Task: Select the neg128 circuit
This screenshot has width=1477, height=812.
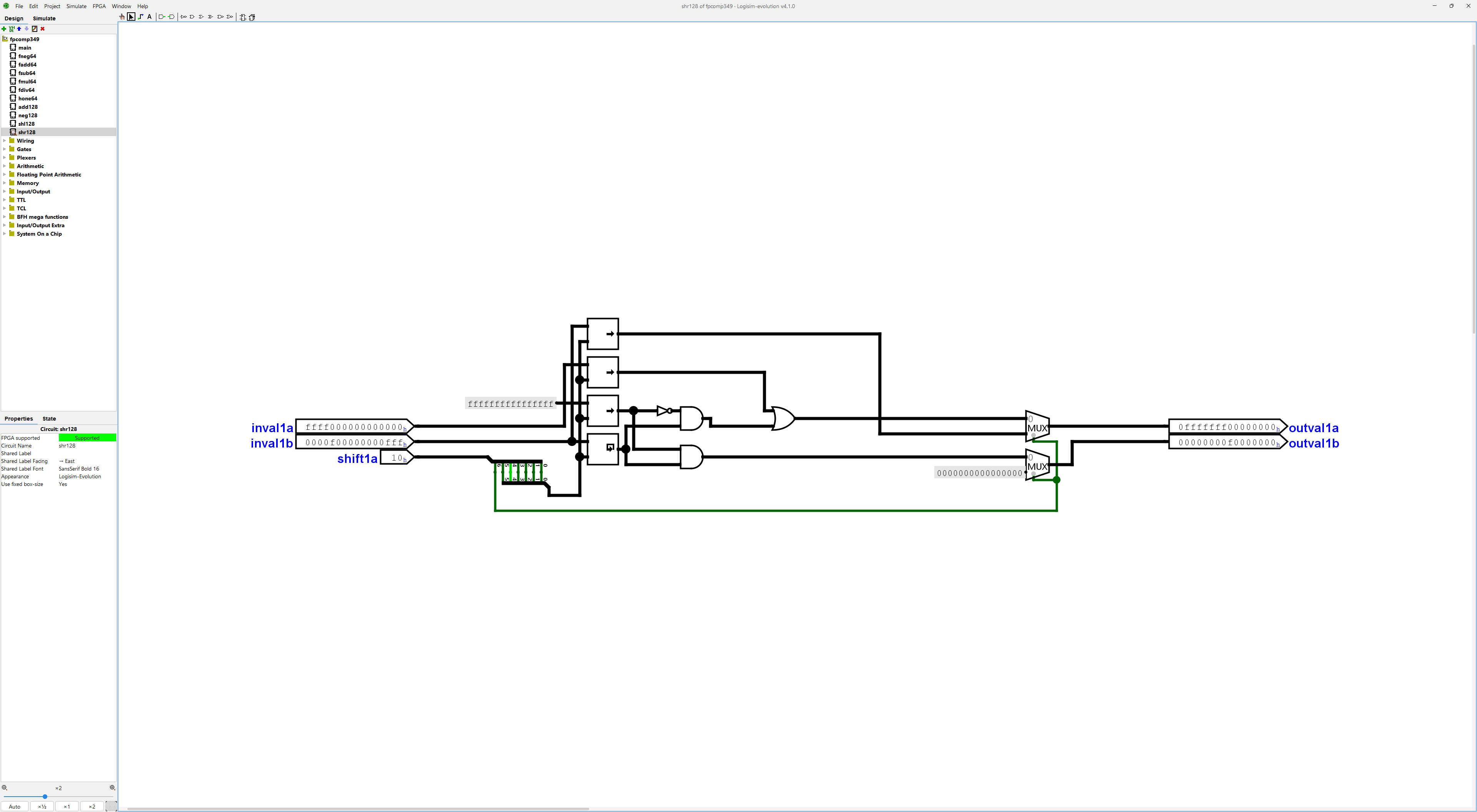Action: click(x=28, y=115)
